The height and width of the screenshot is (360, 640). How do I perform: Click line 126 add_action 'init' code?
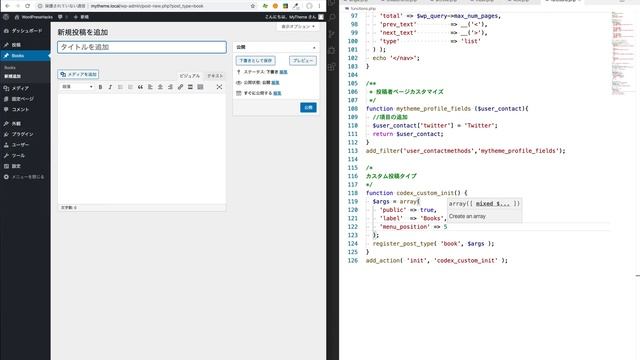click(x=437, y=260)
